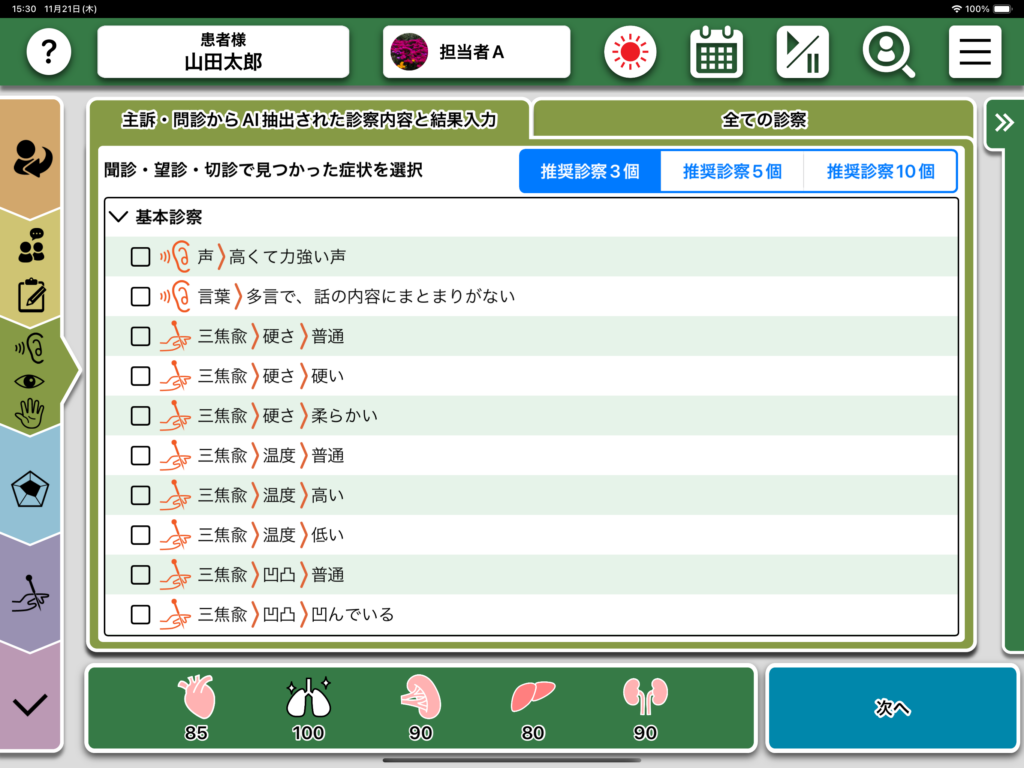
Task: Tap the red sun icon in header
Action: [x=629, y=52]
